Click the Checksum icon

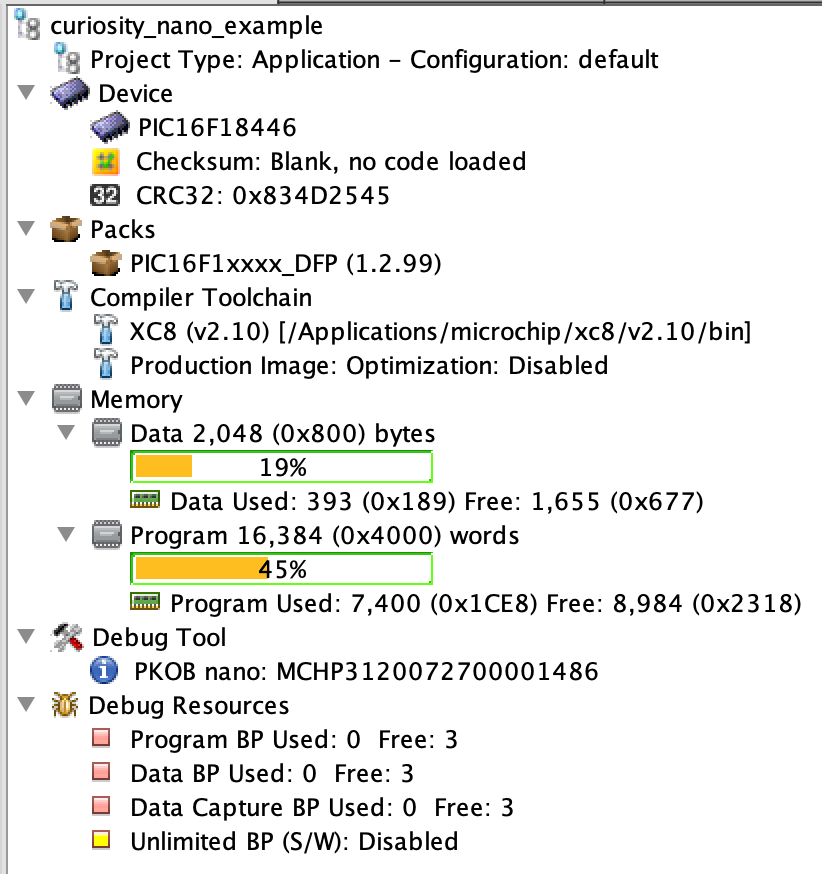click(105, 161)
